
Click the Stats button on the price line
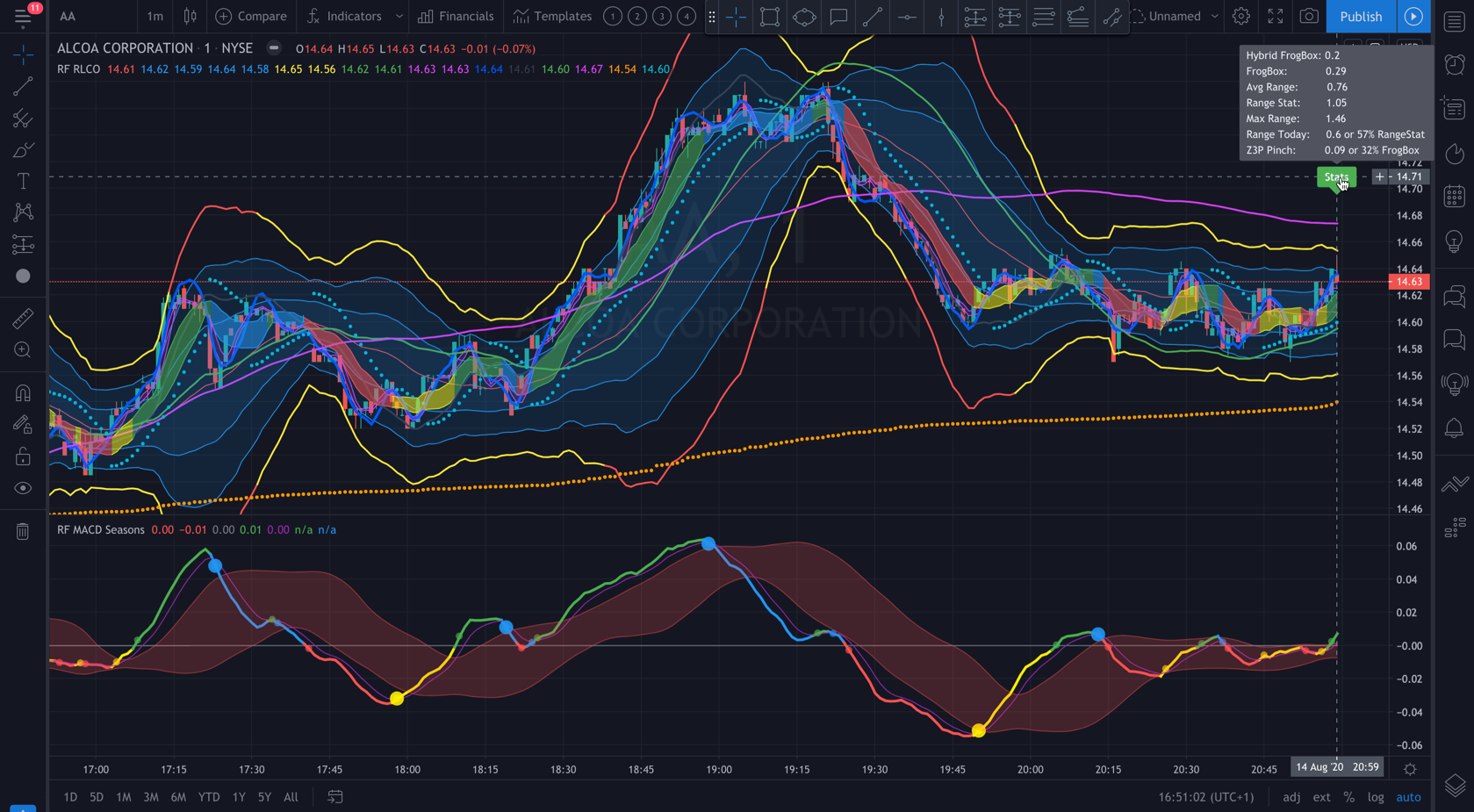pyautogui.click(x=1336, y=176)
